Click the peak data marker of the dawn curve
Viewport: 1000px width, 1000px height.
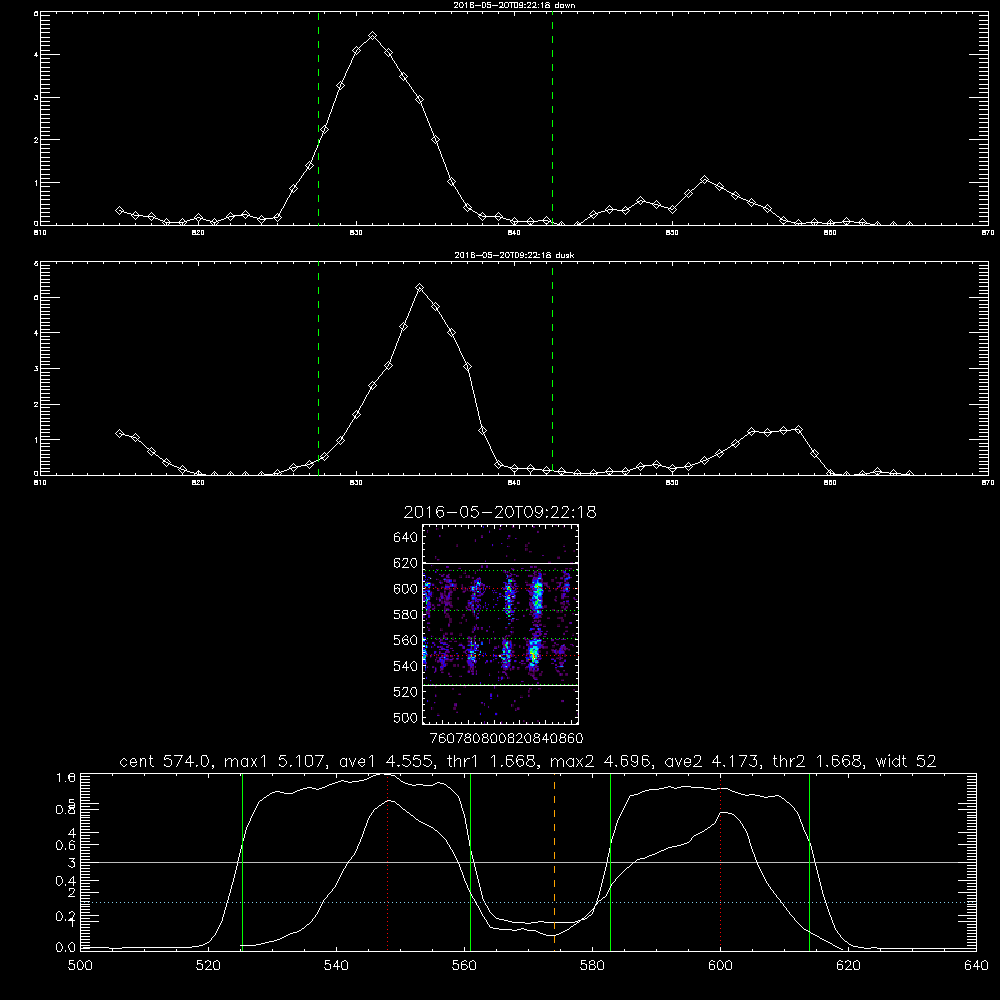tap(372, 36)
